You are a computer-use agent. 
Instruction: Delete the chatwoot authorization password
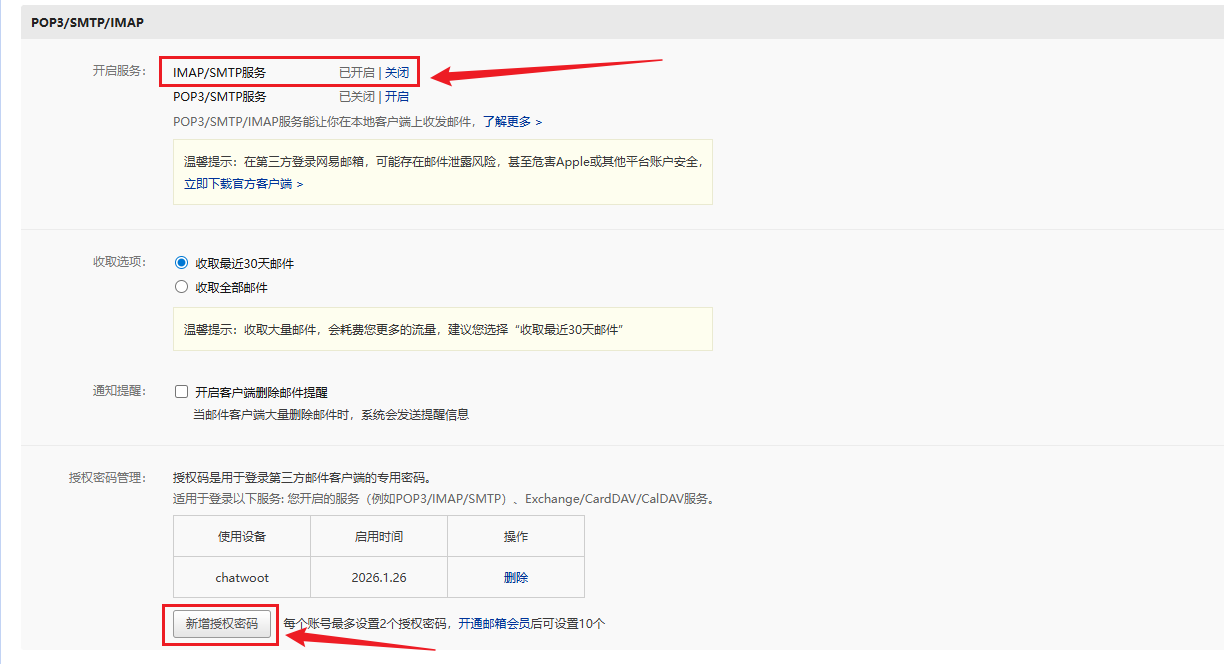[x=516, y=577]
